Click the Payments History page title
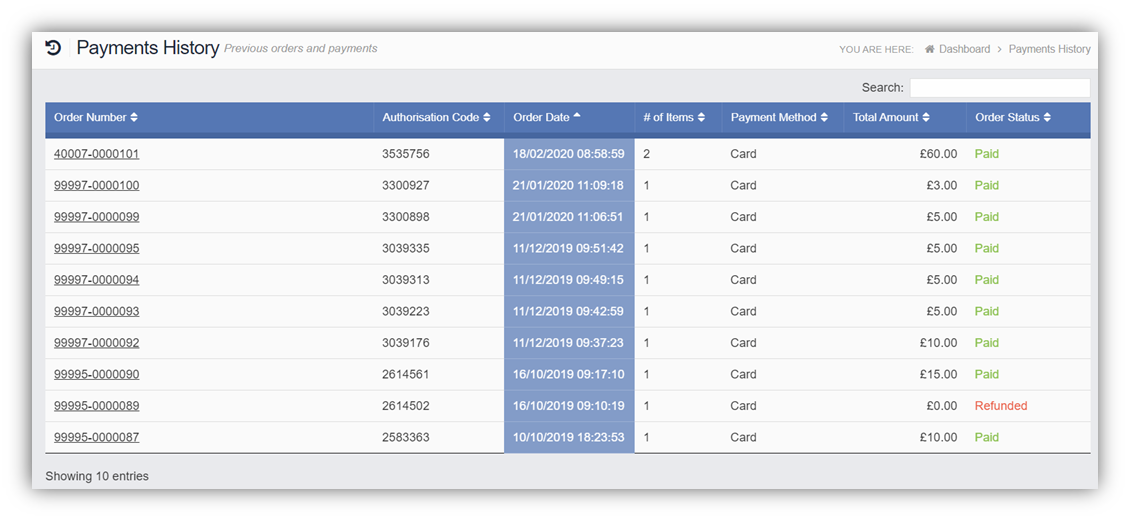The image size is (1130, 521). pyautogui.click(x=148, y=48)
